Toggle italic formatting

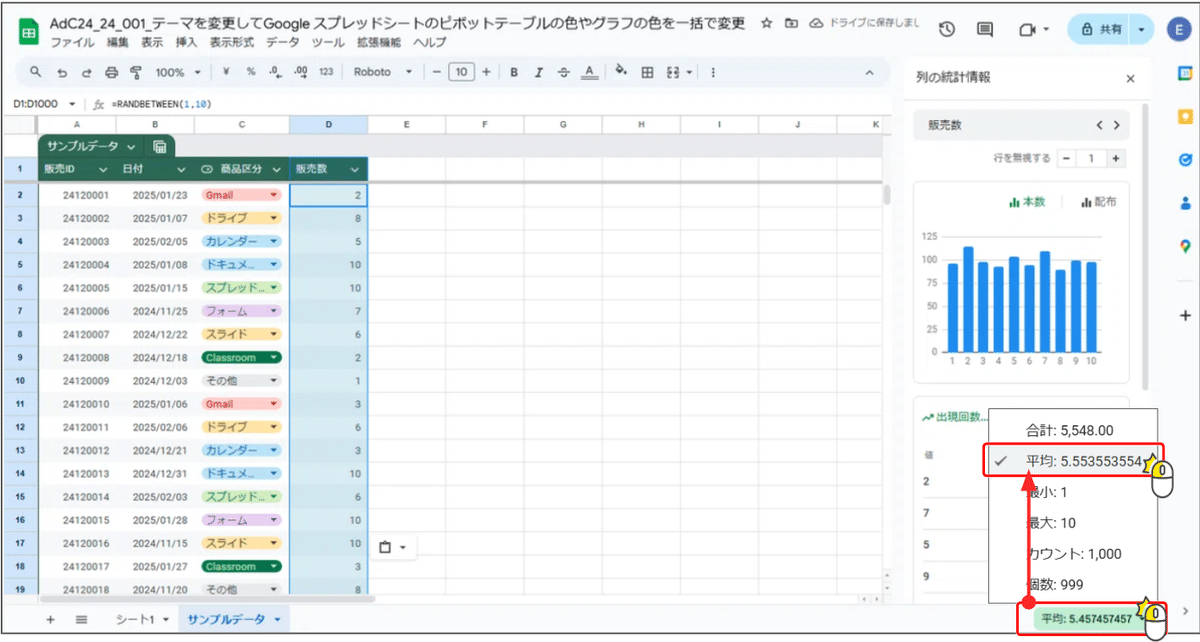[x=538, y=72]
